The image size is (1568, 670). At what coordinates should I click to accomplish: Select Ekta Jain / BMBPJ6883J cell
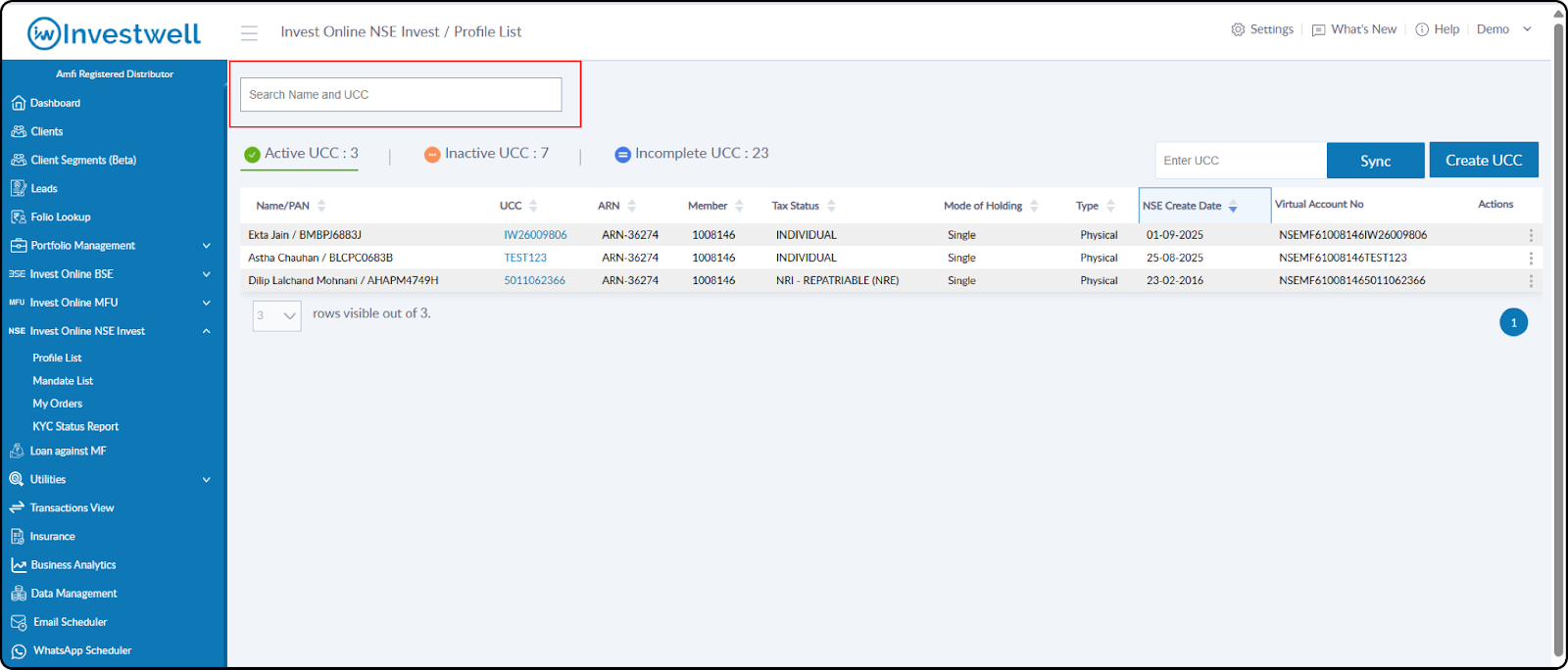pyautogui.click(x=305, y=235)
